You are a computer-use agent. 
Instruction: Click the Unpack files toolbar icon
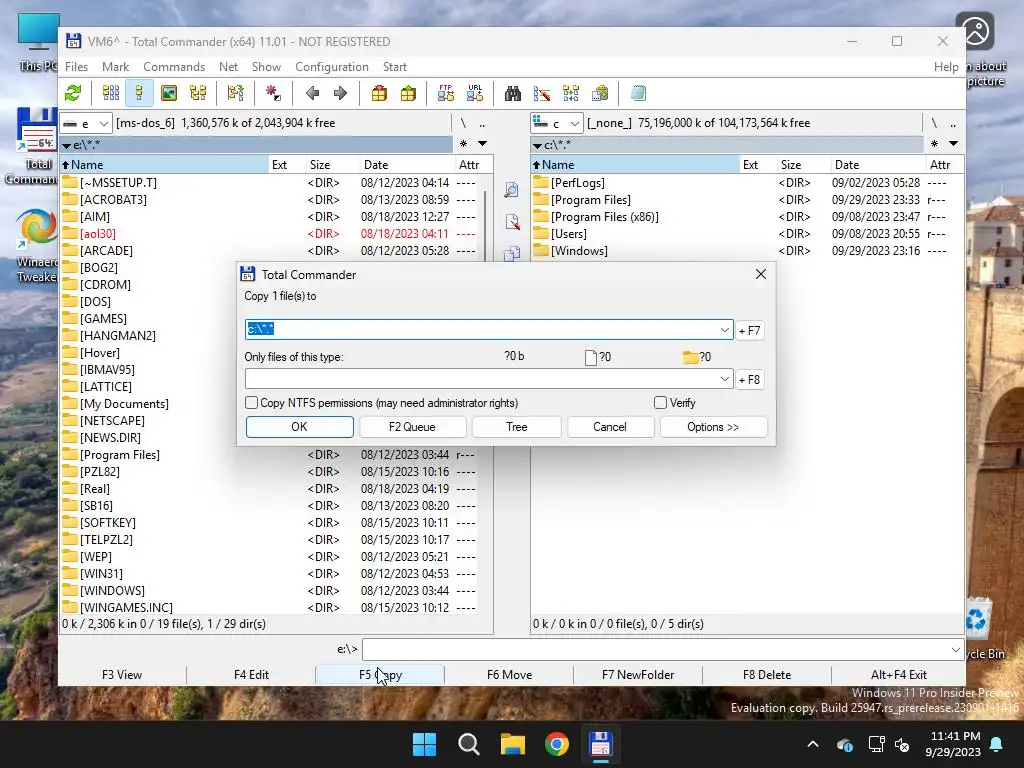tap(408, 93)
